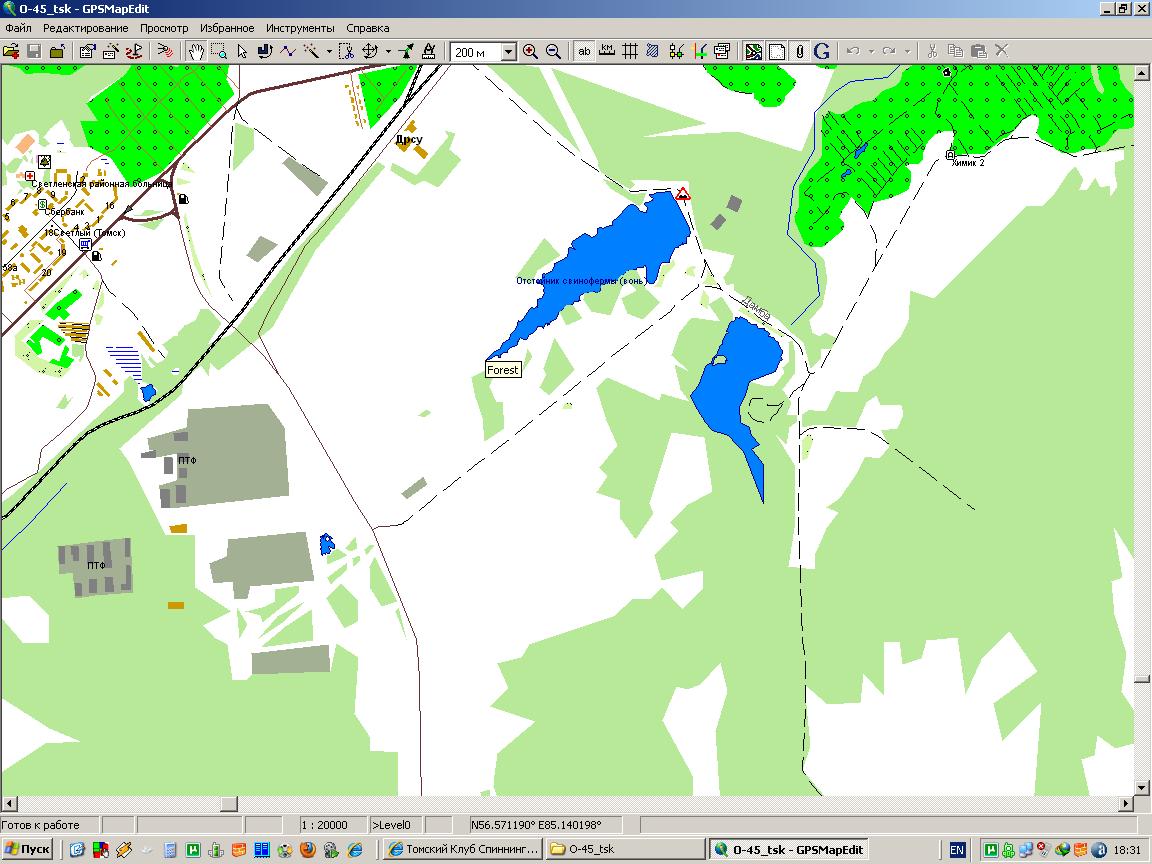
Task: Click the open file folder icon
Action: pos(11,51)
